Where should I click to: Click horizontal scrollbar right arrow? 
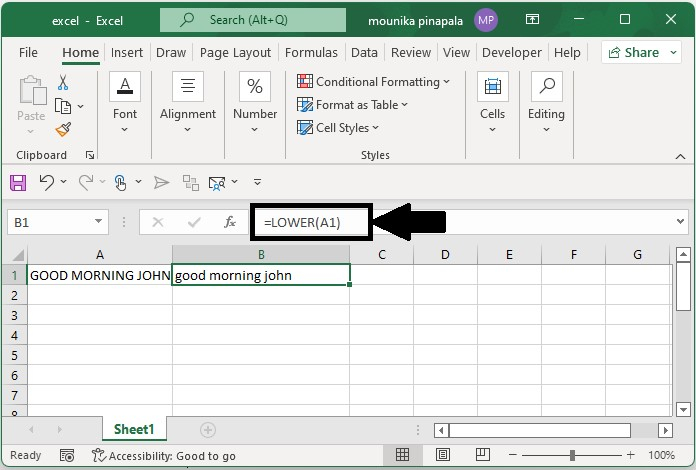(665, 430)
